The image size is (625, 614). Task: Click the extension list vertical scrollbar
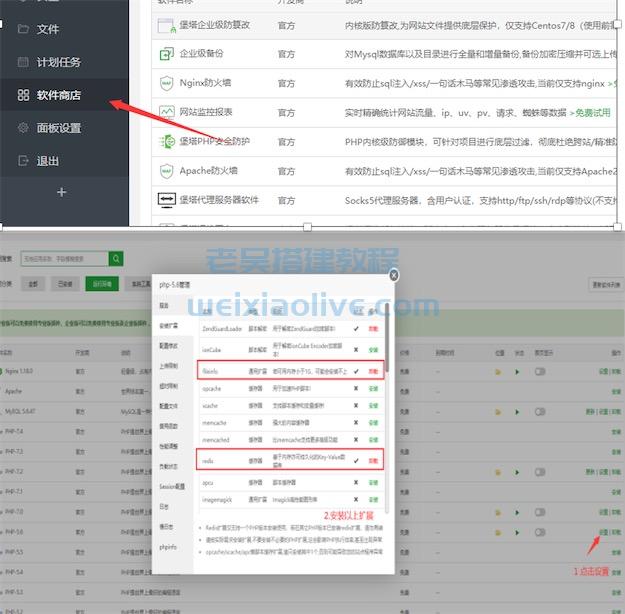tap(386, 339)
